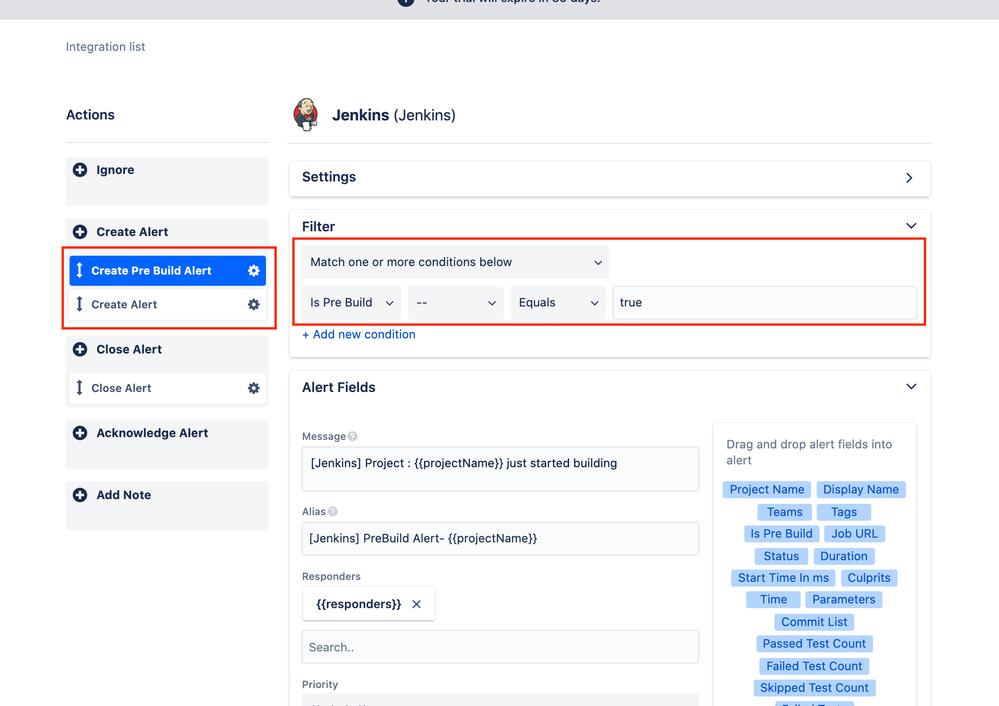Grab the reorder handle of the Close Alert rule
Screen dimensions: 999x706
click(x=80, y=388)
